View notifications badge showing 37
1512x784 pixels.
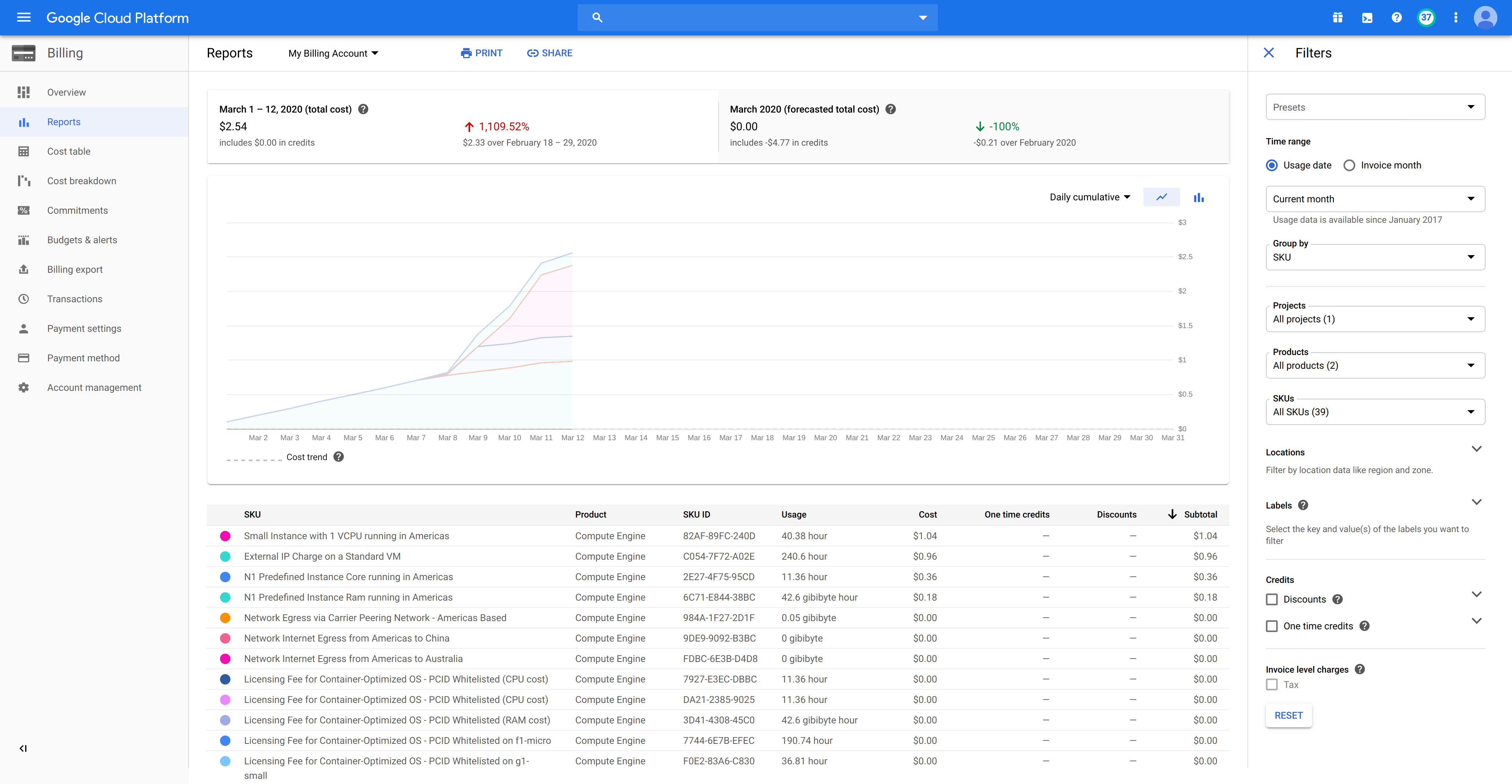pos(1426,18)
